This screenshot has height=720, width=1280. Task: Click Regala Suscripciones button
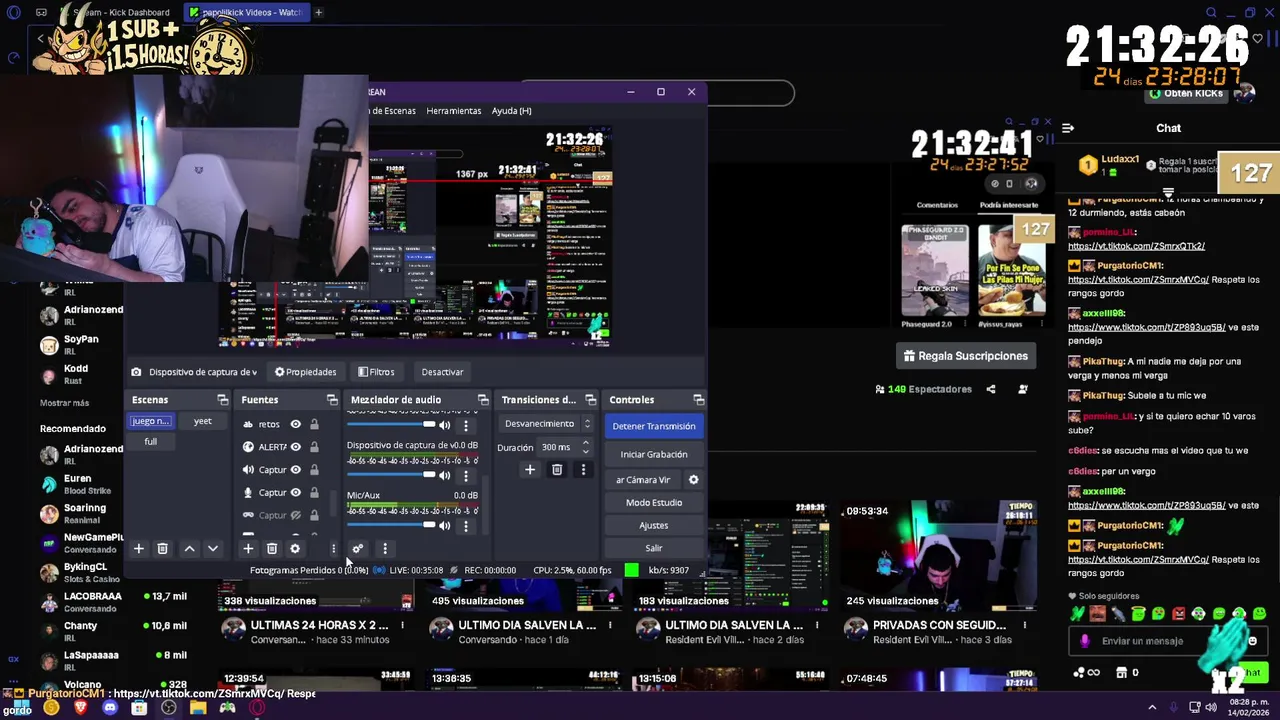(966, 356)
